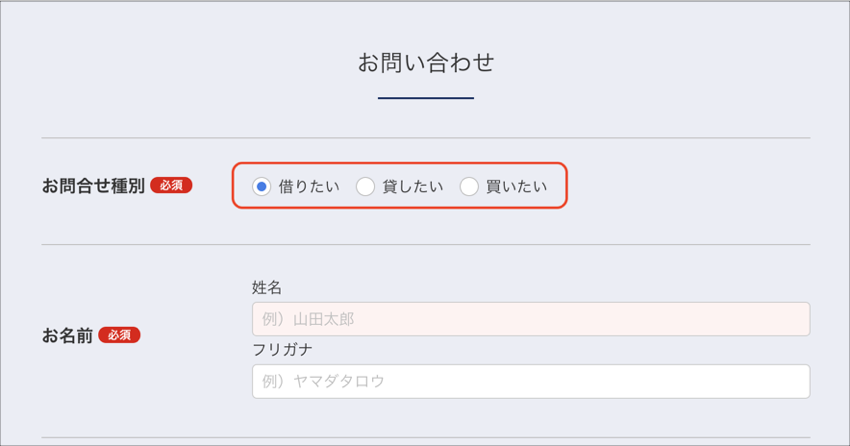The image size is (850, 446).
Task: Click the お問合せ種別 section label
Action: tap(93, 185)
